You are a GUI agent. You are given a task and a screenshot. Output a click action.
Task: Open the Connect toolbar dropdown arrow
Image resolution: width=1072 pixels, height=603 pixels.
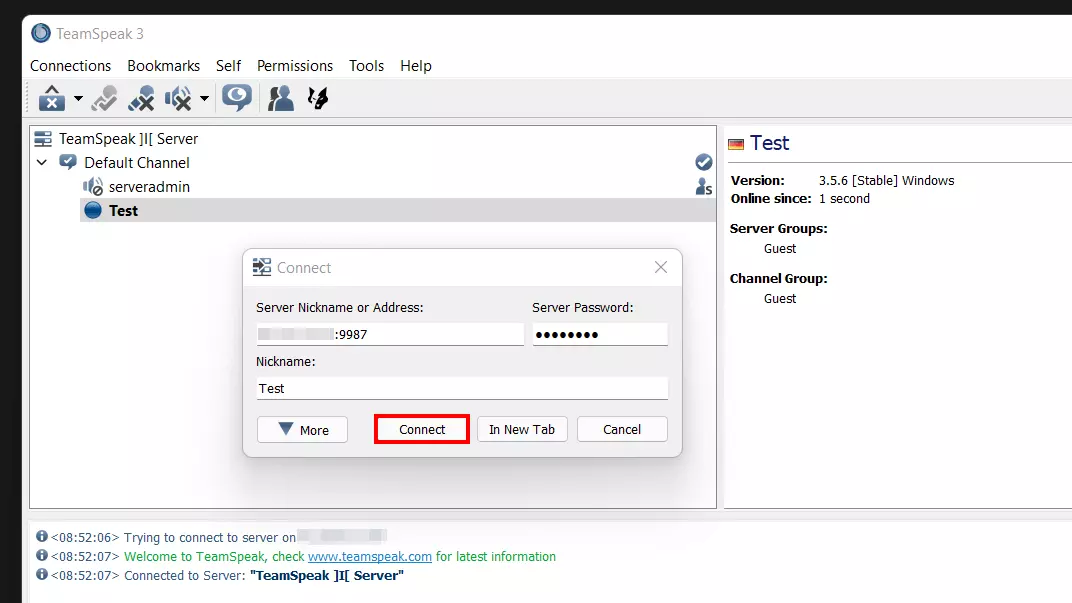(78, 99)
